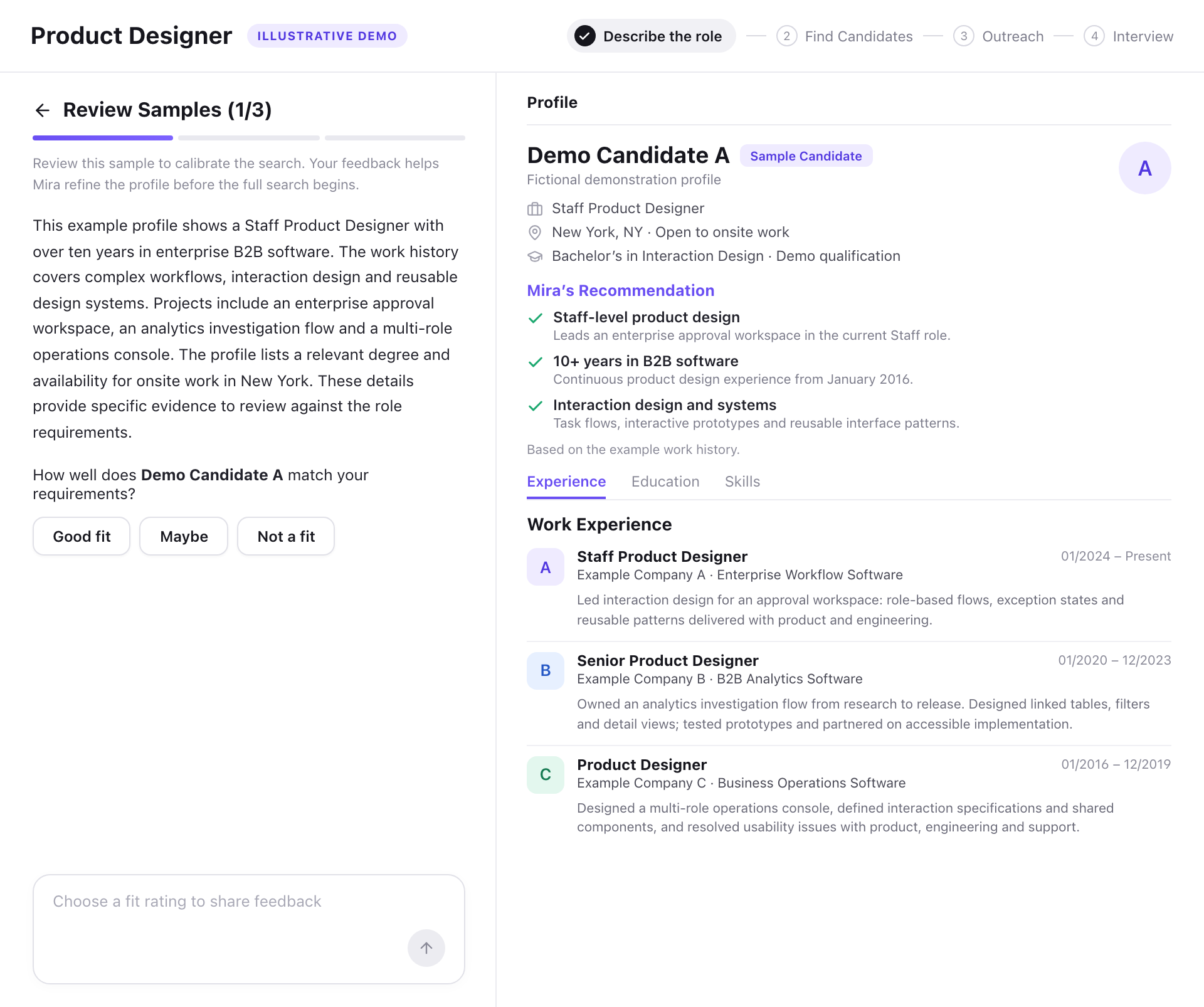Choose the Maybe rating button
This screenshot has width=1204, height=1007.
click(184, 536)
